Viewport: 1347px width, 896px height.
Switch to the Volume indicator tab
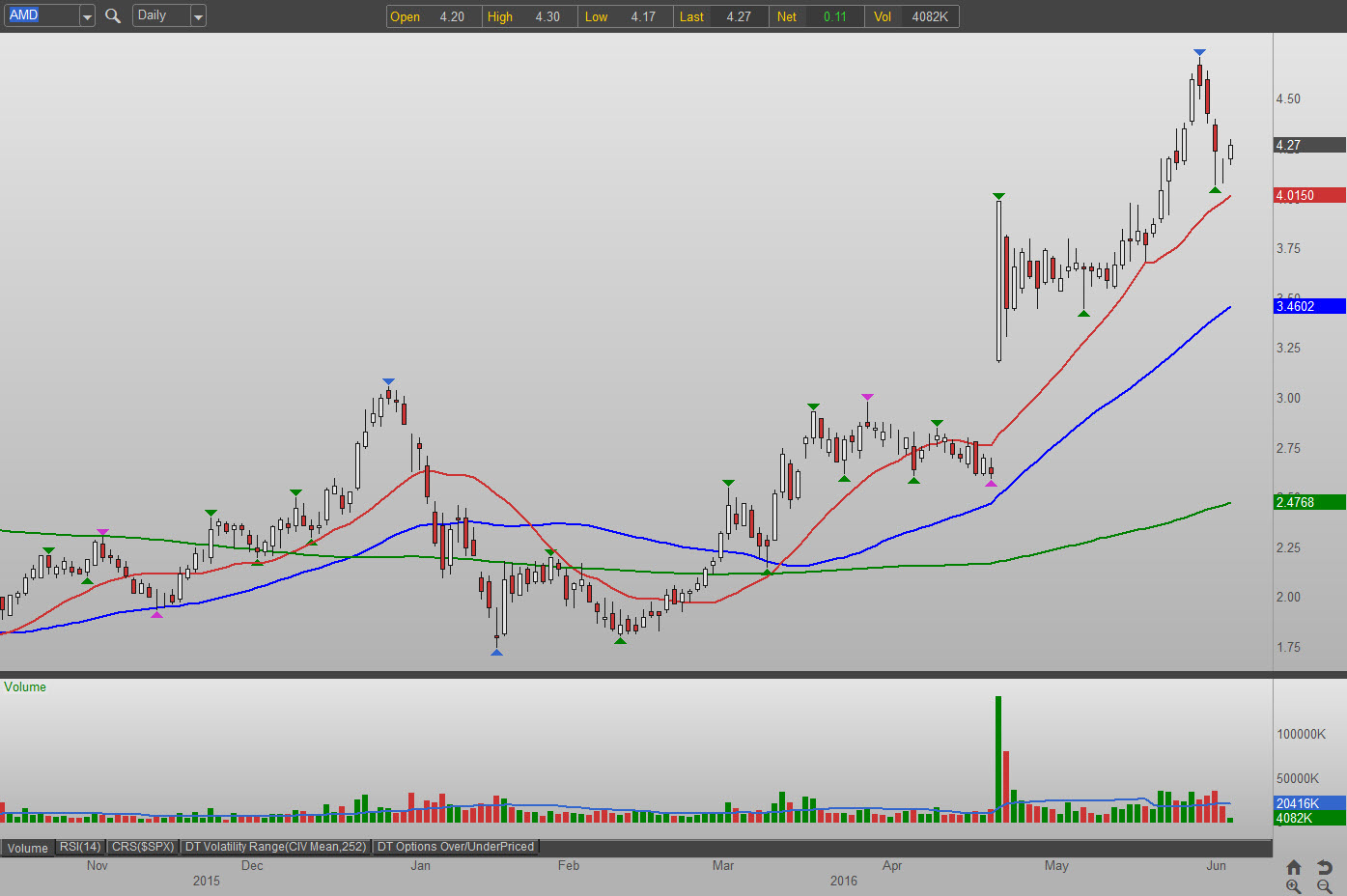(x=28, y=848)
